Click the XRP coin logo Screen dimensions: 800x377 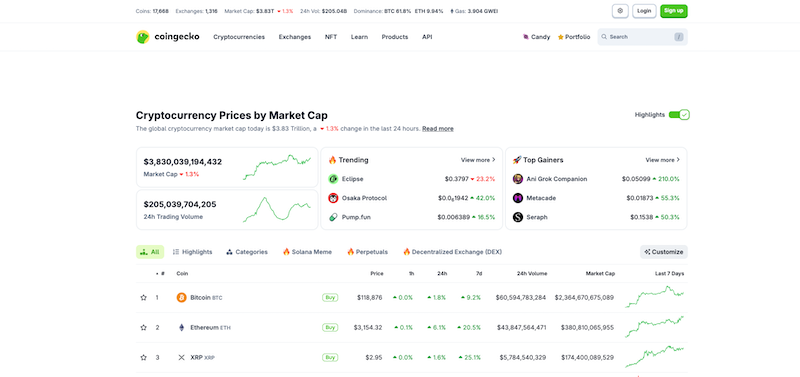(181, 358)
